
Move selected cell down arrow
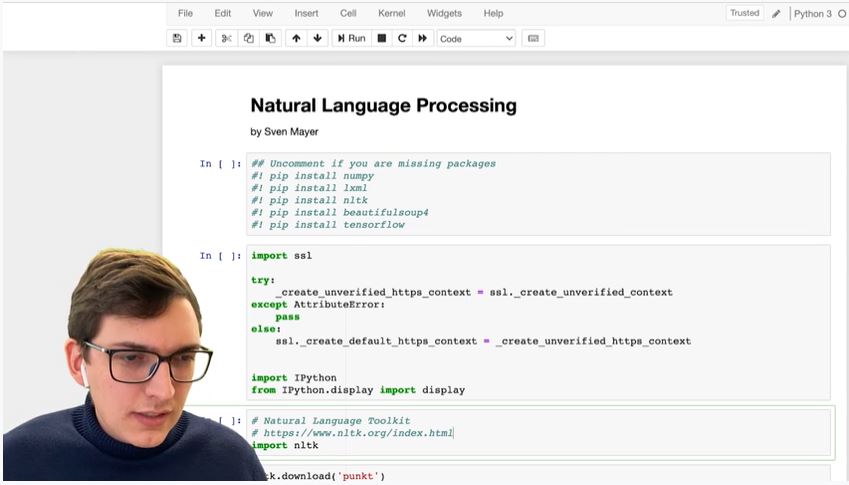tap(318, 38)
